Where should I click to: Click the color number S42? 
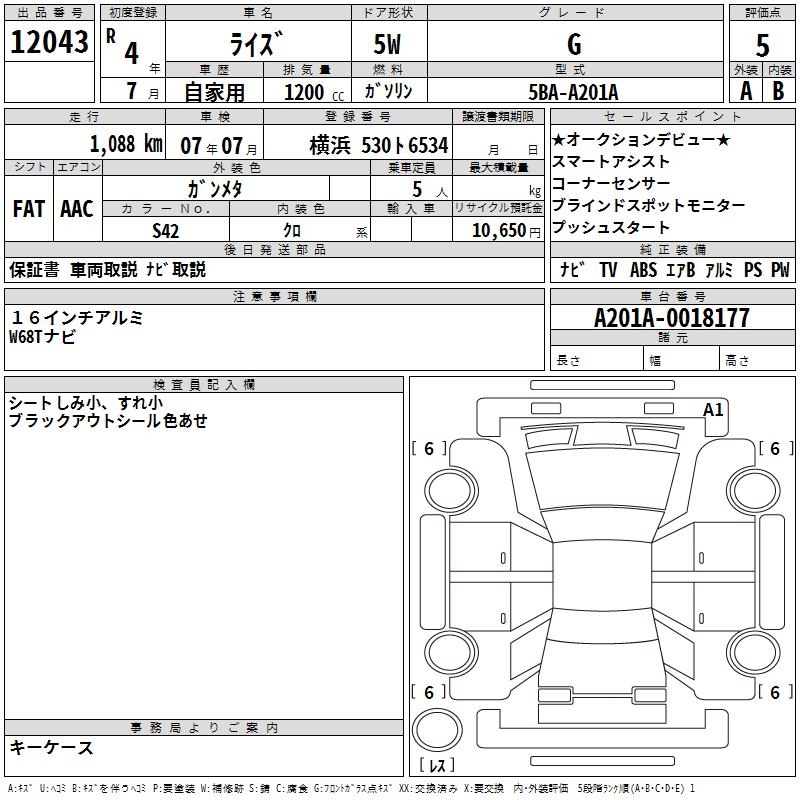pyautogui.click(x=166, y=231)
